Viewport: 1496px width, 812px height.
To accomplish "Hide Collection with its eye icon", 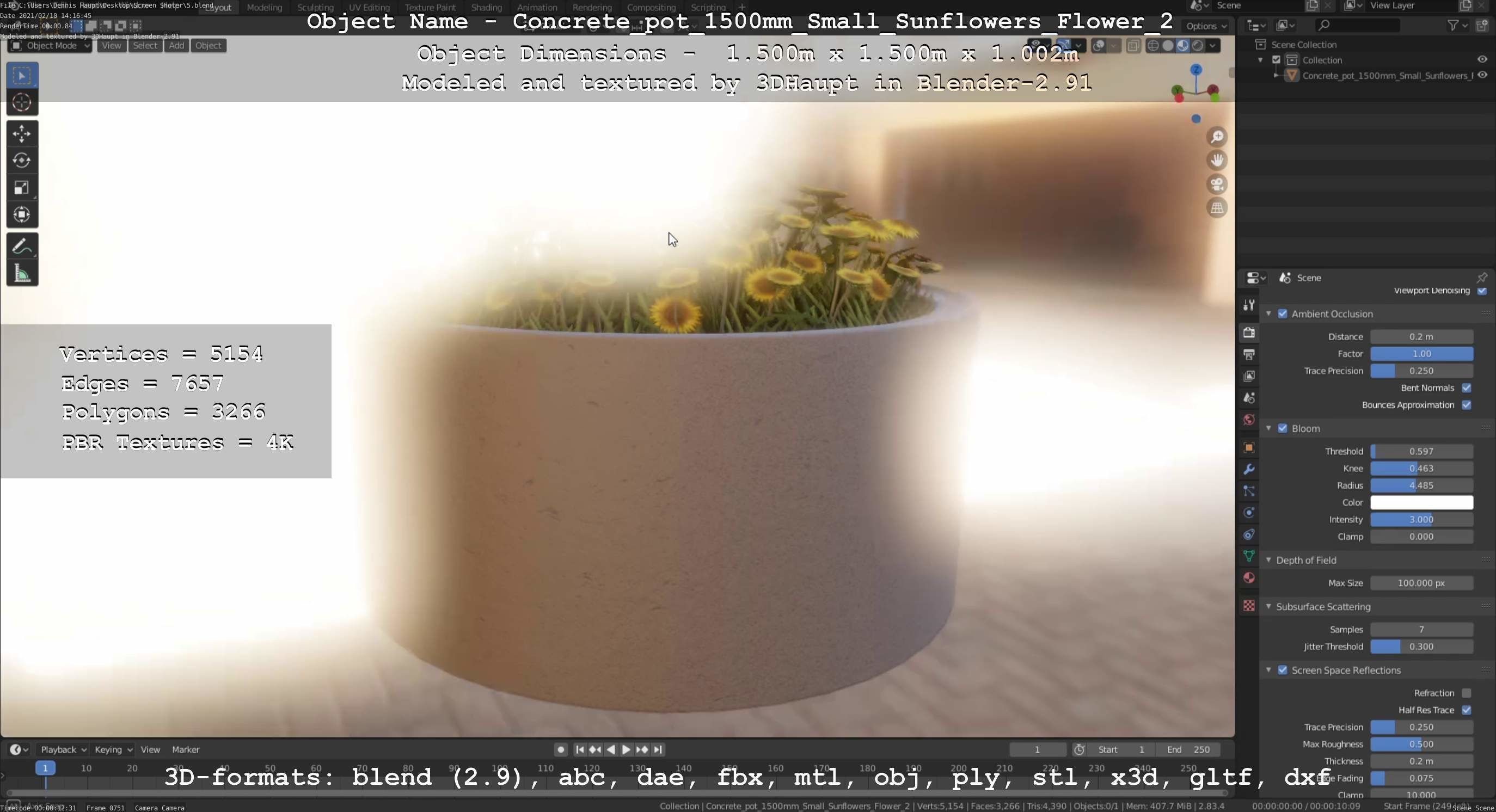I will click(1482, 60).
